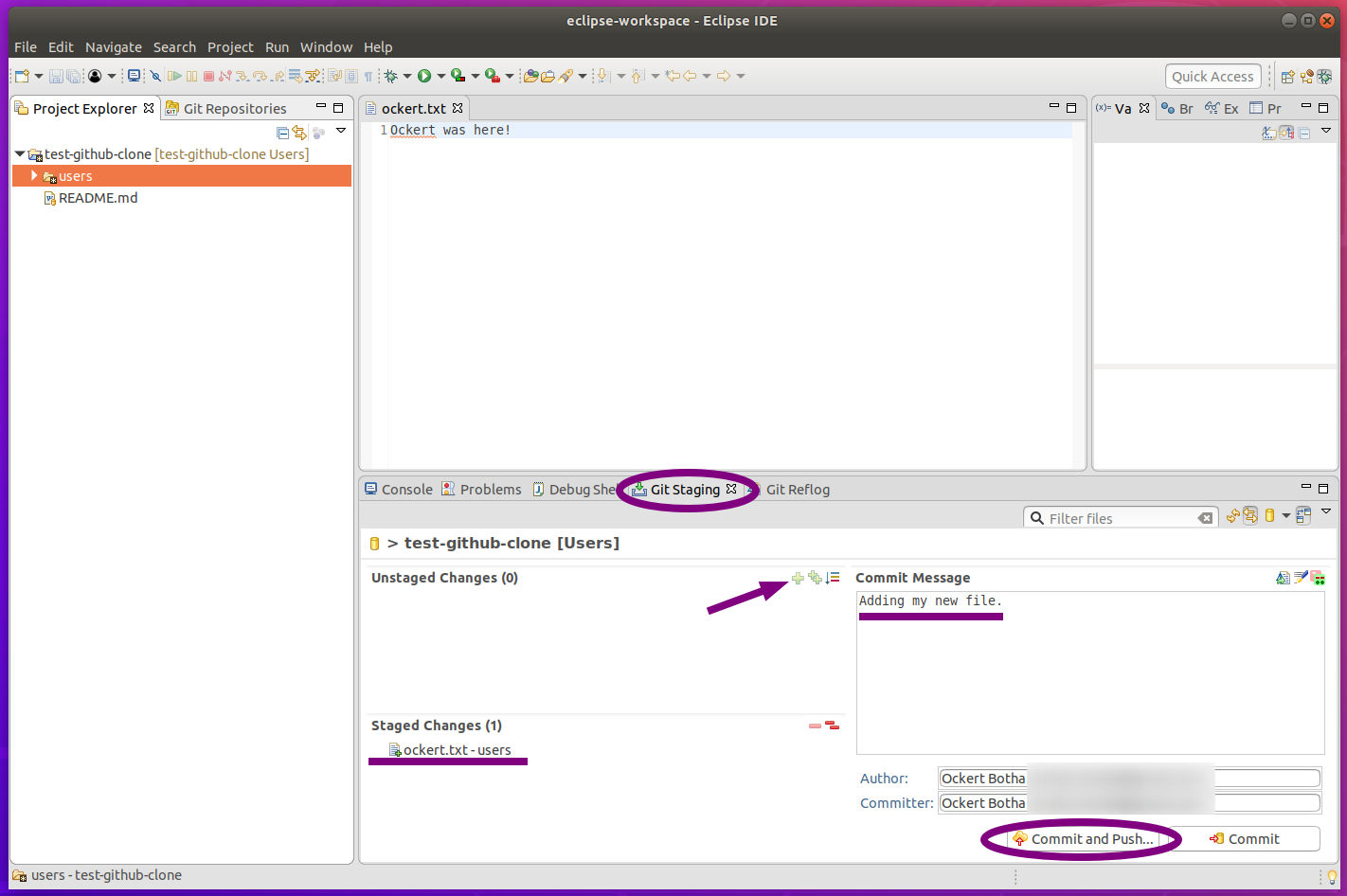Toggle Link with Editor in Git Staging

[x=1250, y=516]
